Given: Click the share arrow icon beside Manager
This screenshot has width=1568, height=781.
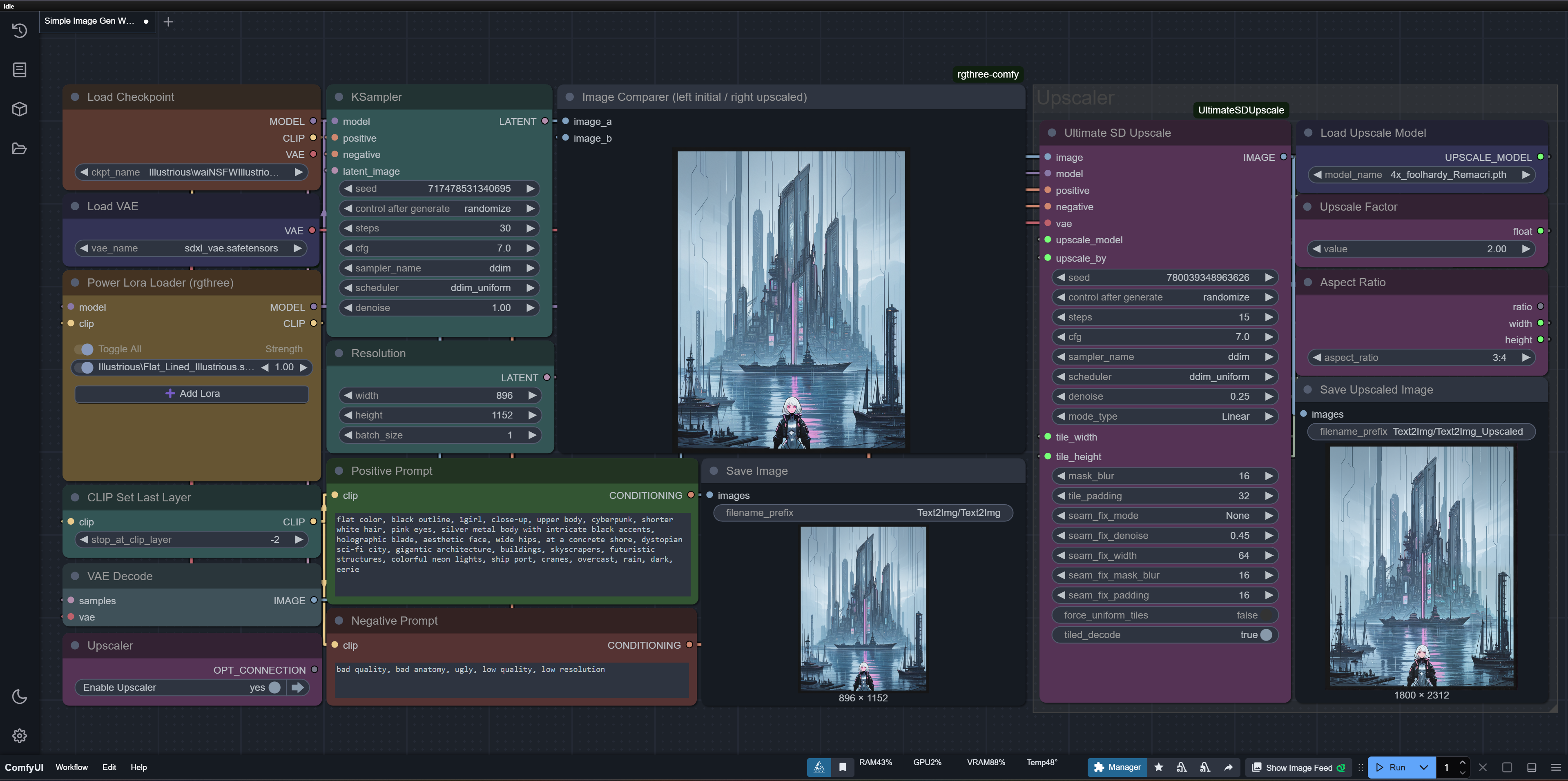Looking at the screenshot, I should 1228,767.
